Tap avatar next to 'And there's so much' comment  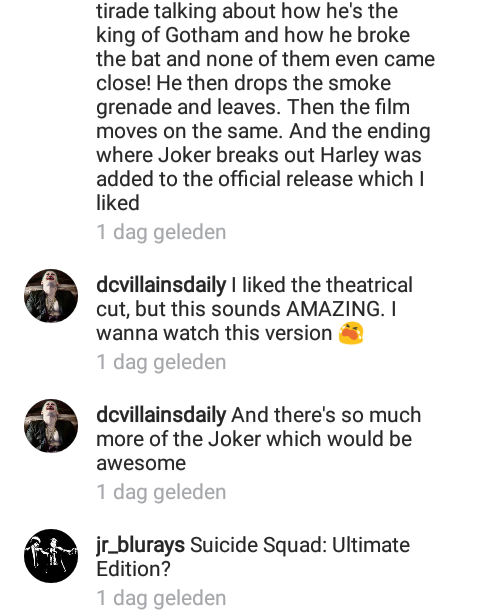pyautogui.click(x=51, y=426)
